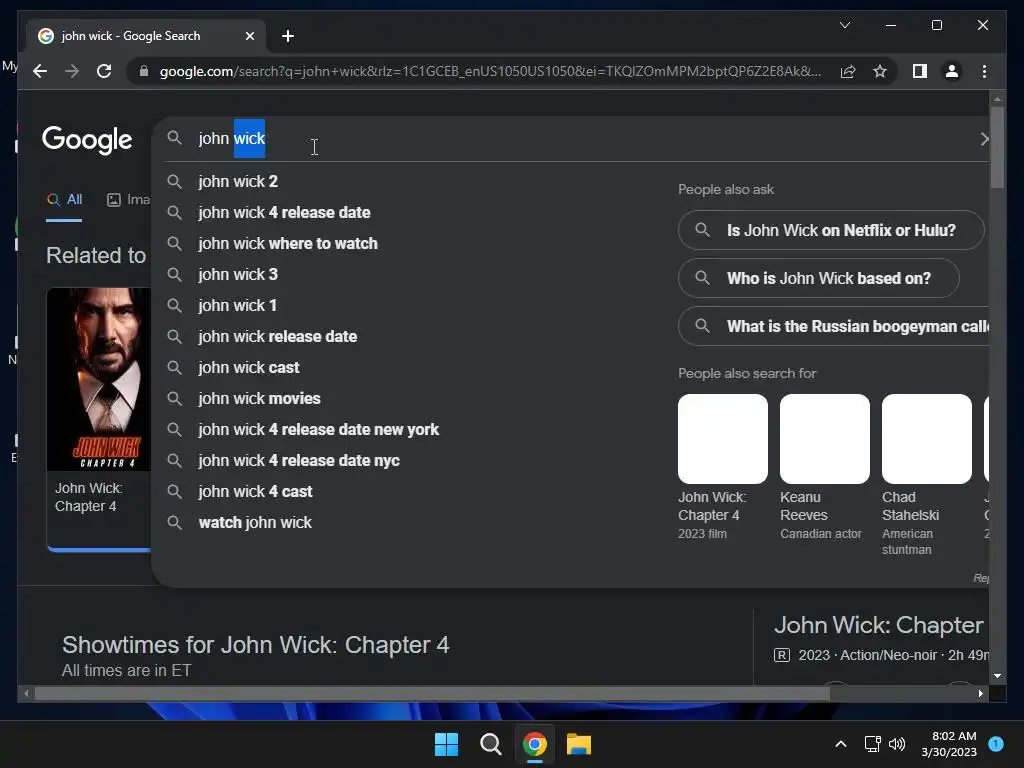Screen dimensions: 1024x768
Task: Click the scroll-down arrow of the scrollbar
Action: tap(997, 676)
